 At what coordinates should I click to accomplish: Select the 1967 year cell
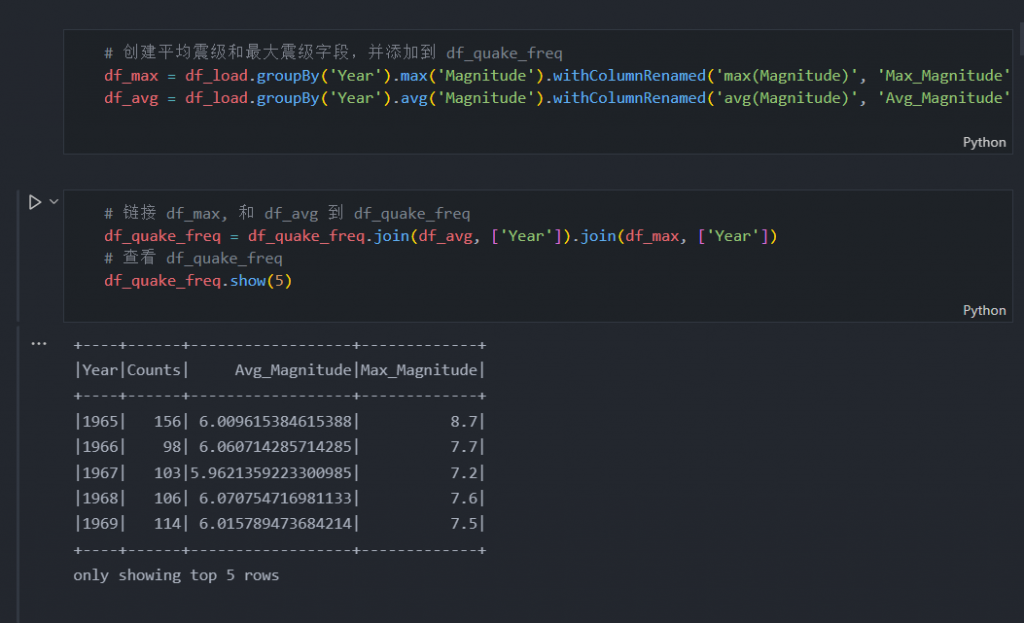[x=100, y=473]
